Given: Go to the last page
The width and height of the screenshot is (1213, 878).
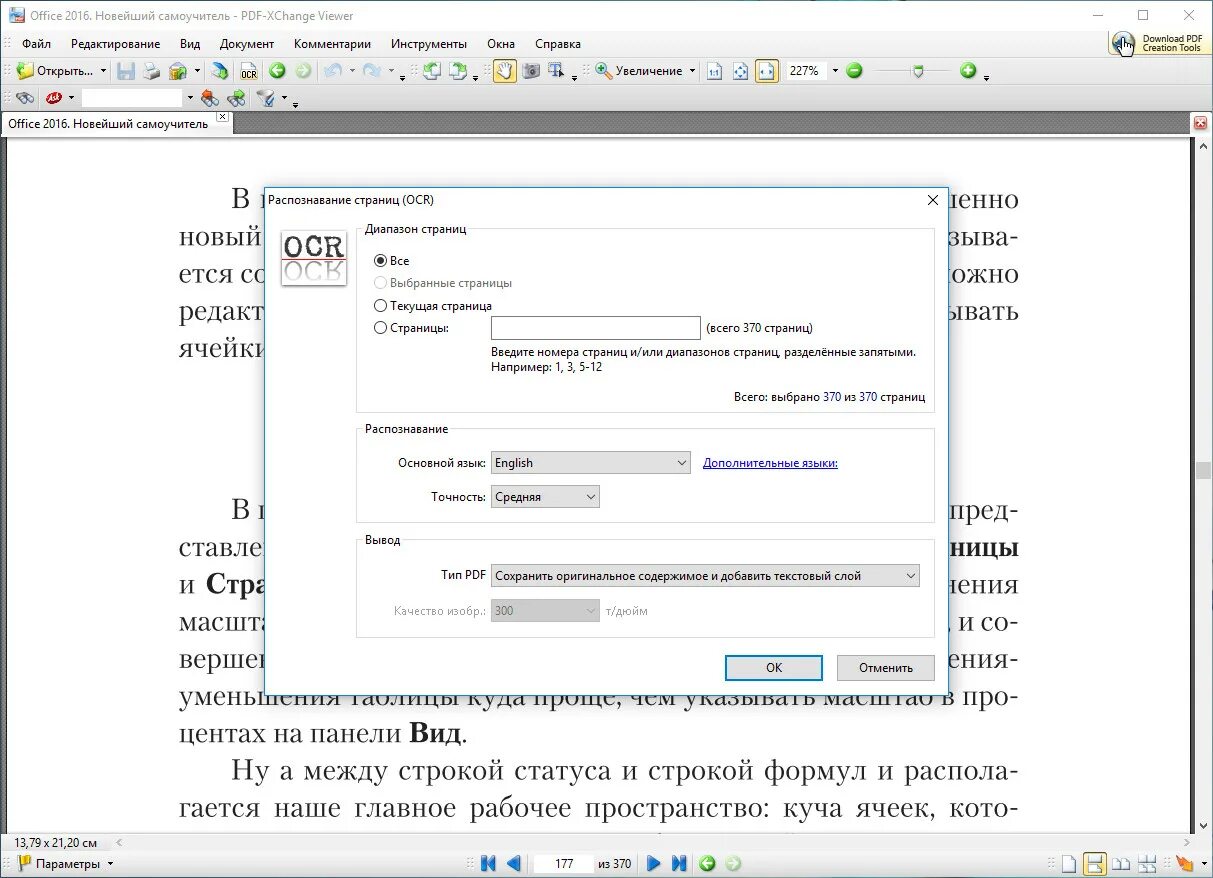Looking at the screenshot, I should click(x=679, y=863).
